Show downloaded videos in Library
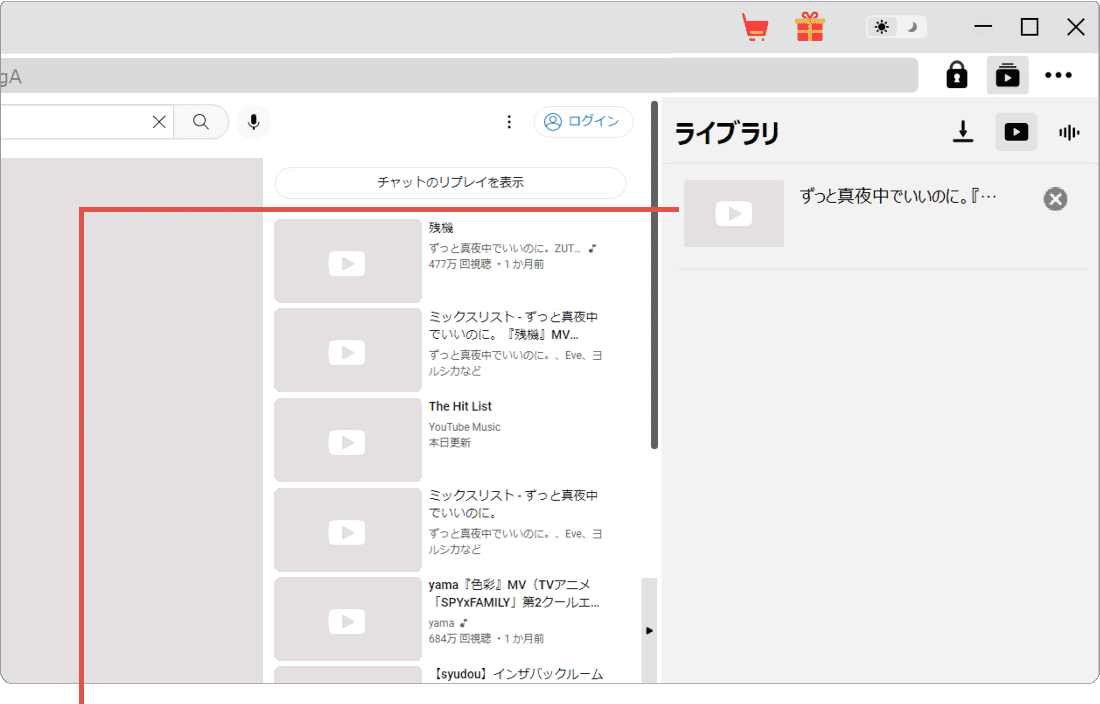 [1016, 131]
